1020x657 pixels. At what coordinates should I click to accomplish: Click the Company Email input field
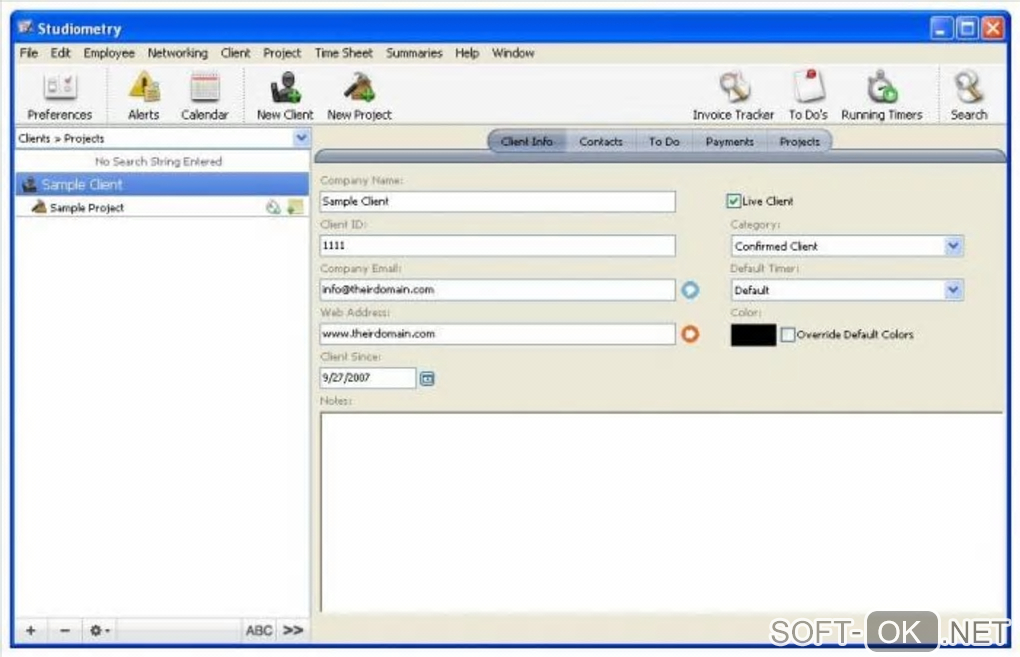point(498,289)
